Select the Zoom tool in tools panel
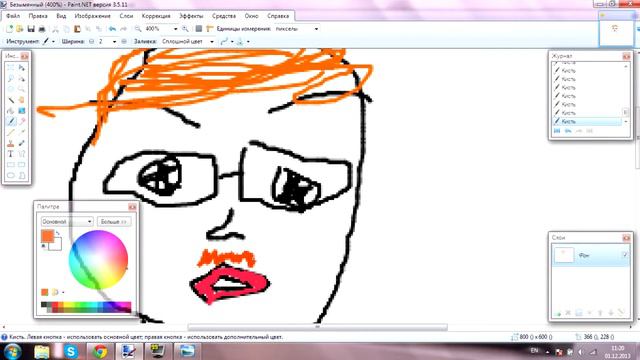This screenshot has width=640, height=360. pyautogui.click(x=22, y=89)
